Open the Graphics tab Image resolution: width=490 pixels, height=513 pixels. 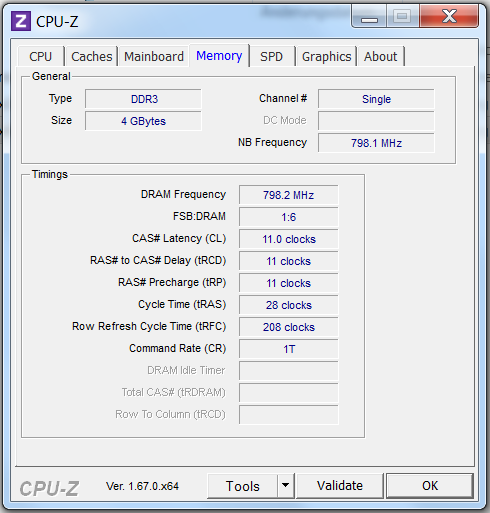click(x=326, y=56)
